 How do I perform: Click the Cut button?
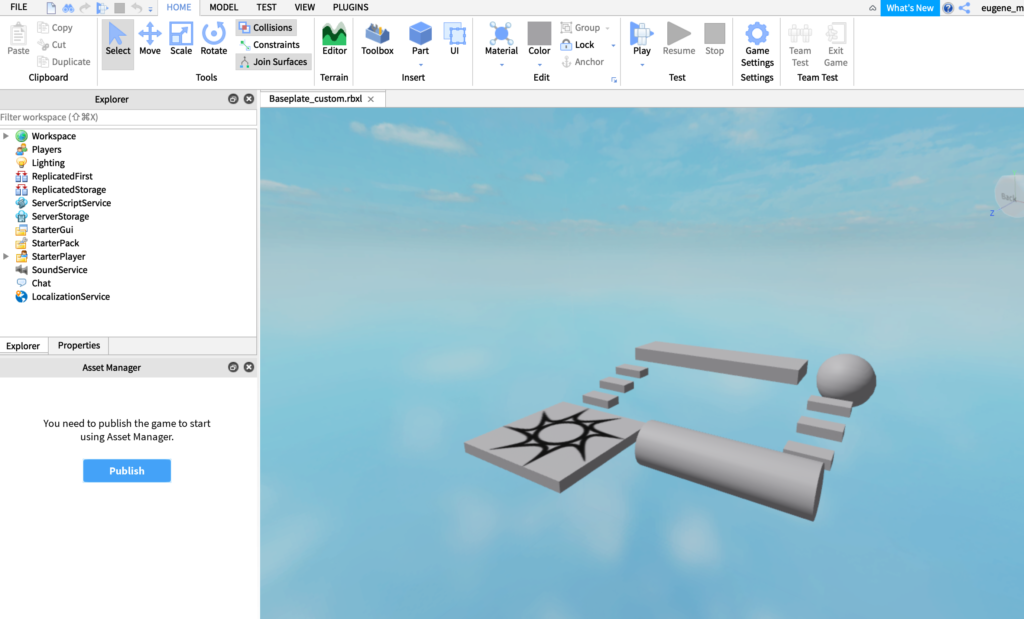coord(52,44)
